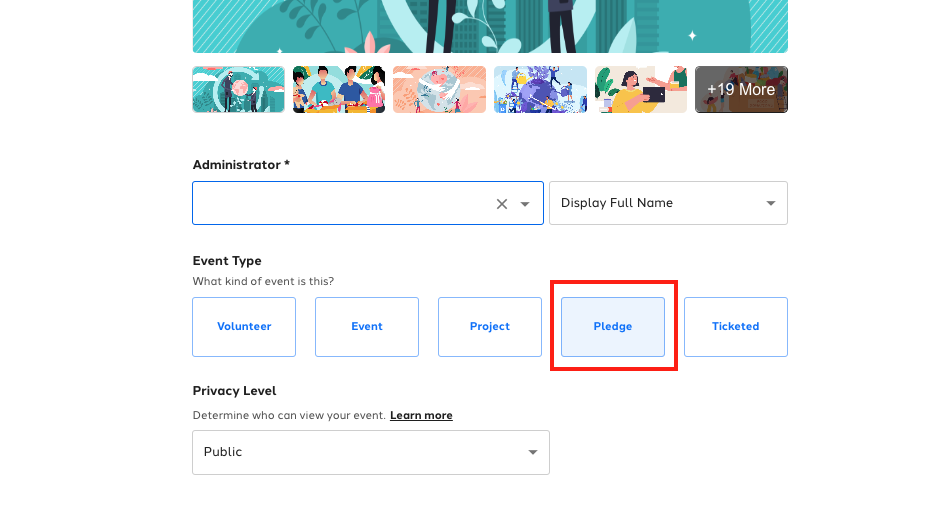
Task: Open the Public privacy level dropdown
Action: pos(371,453)
